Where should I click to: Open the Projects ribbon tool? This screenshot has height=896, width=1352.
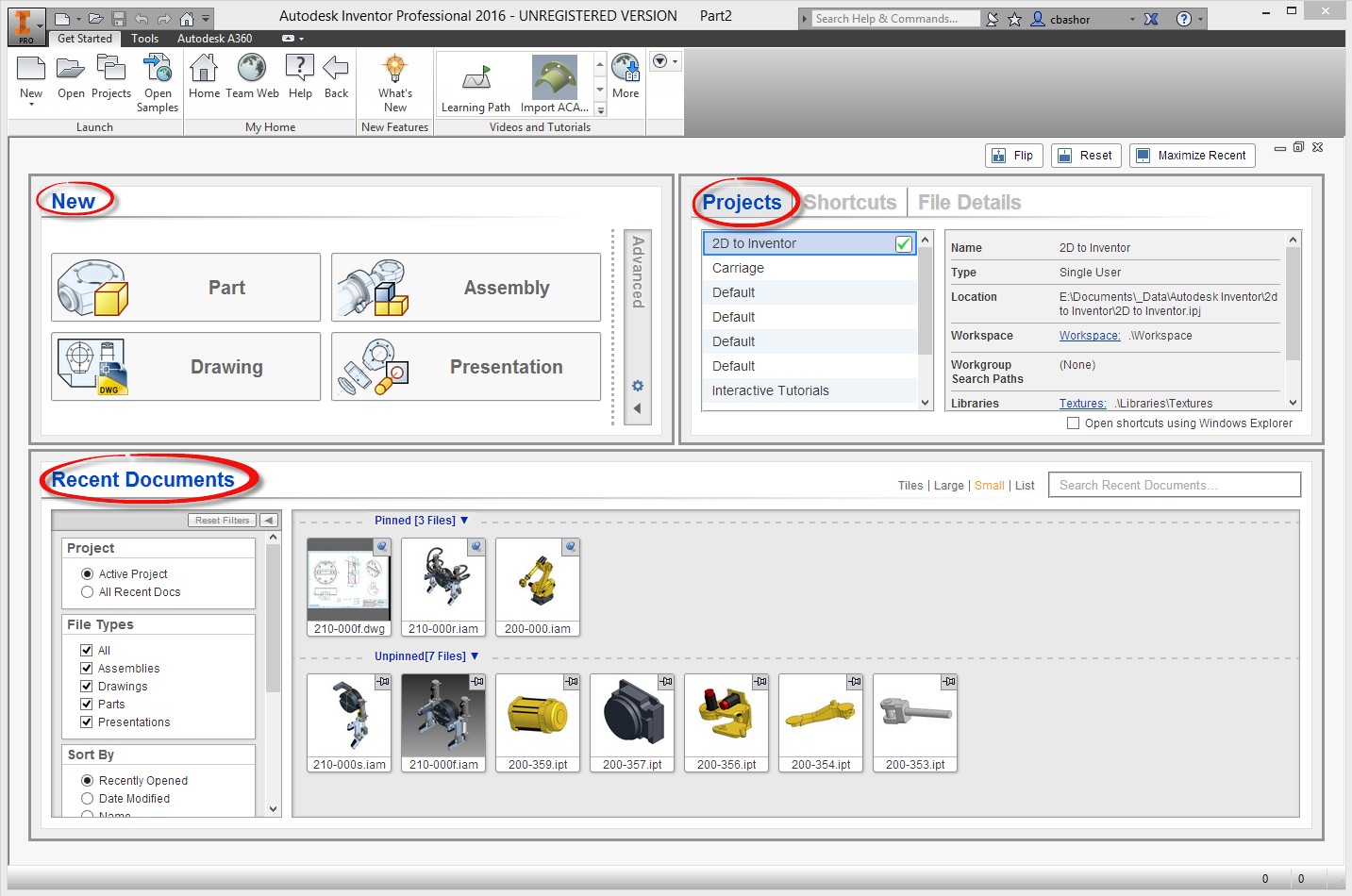pos(111,75)
